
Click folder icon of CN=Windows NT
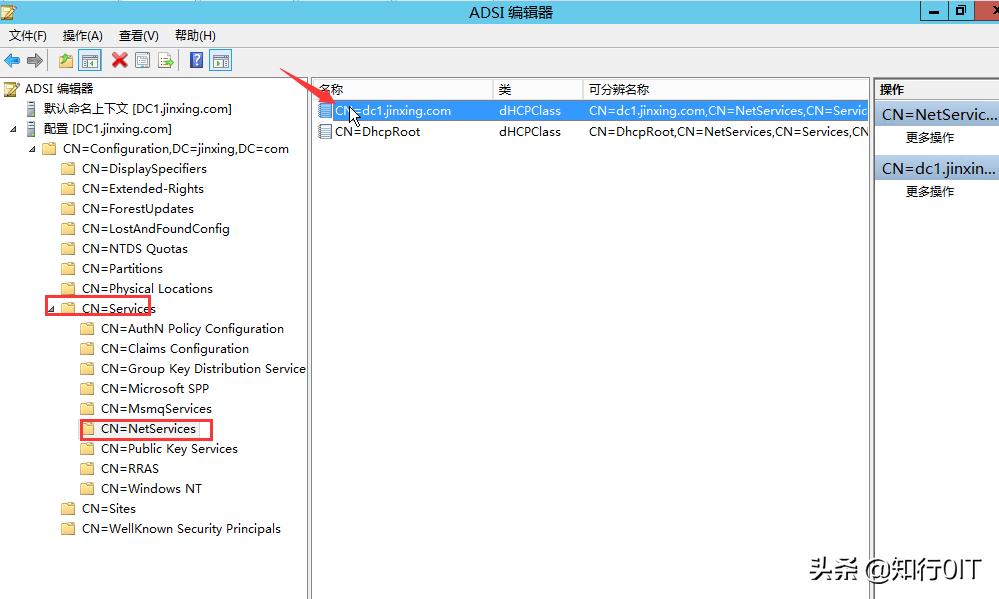pyautogui.click(x=87, y=489)
